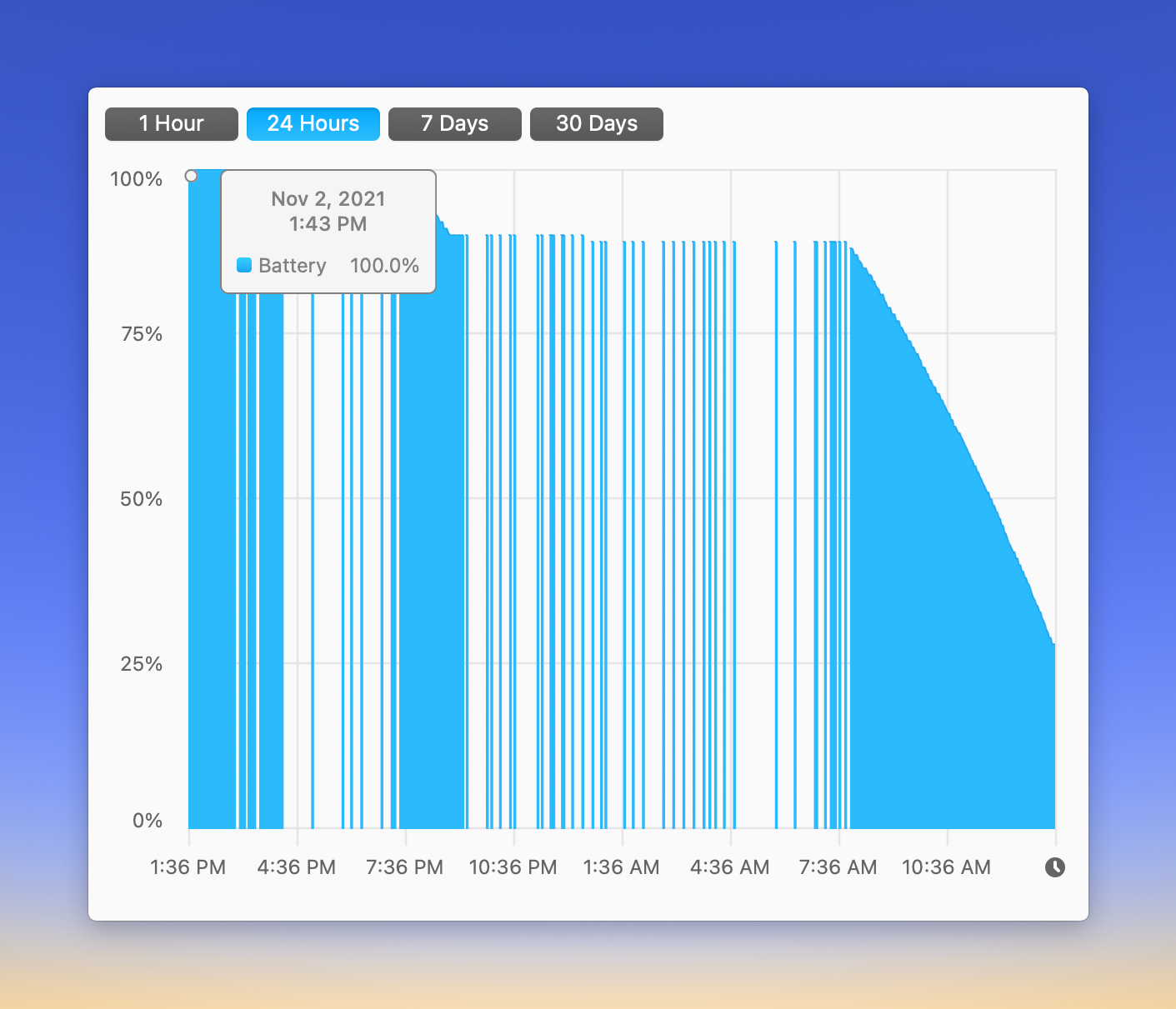Click the "1:43 PM" time in the tooltip
The image size is (1176, 1009).
328,223
